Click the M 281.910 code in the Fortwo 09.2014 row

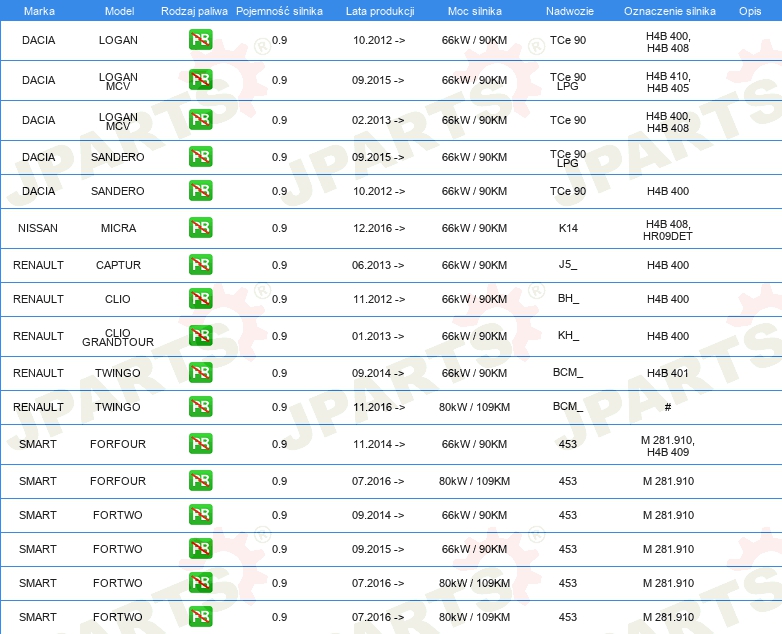[668, 515]
